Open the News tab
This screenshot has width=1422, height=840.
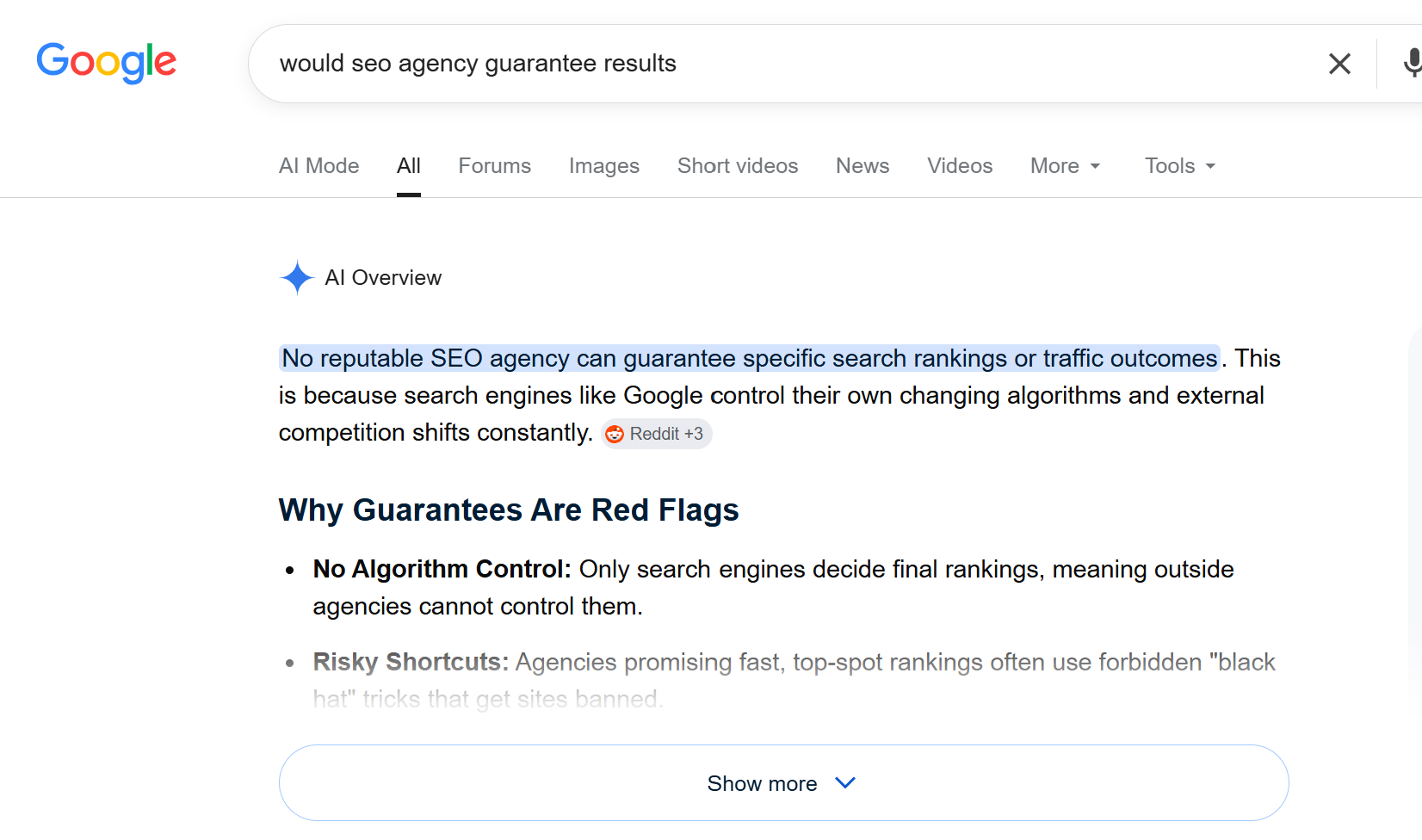click(x=862, y=166)
